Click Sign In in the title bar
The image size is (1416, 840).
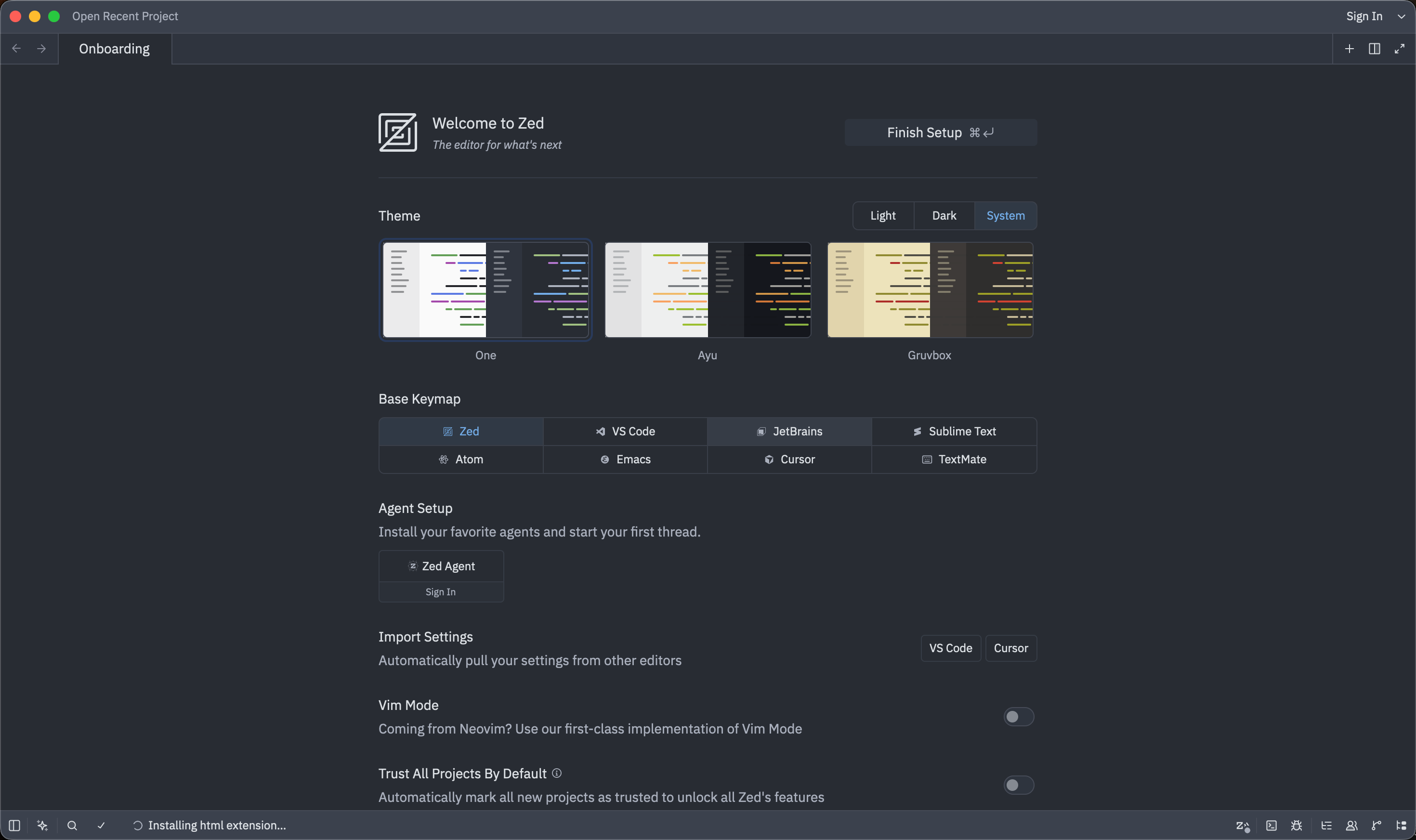[1364, 16]
